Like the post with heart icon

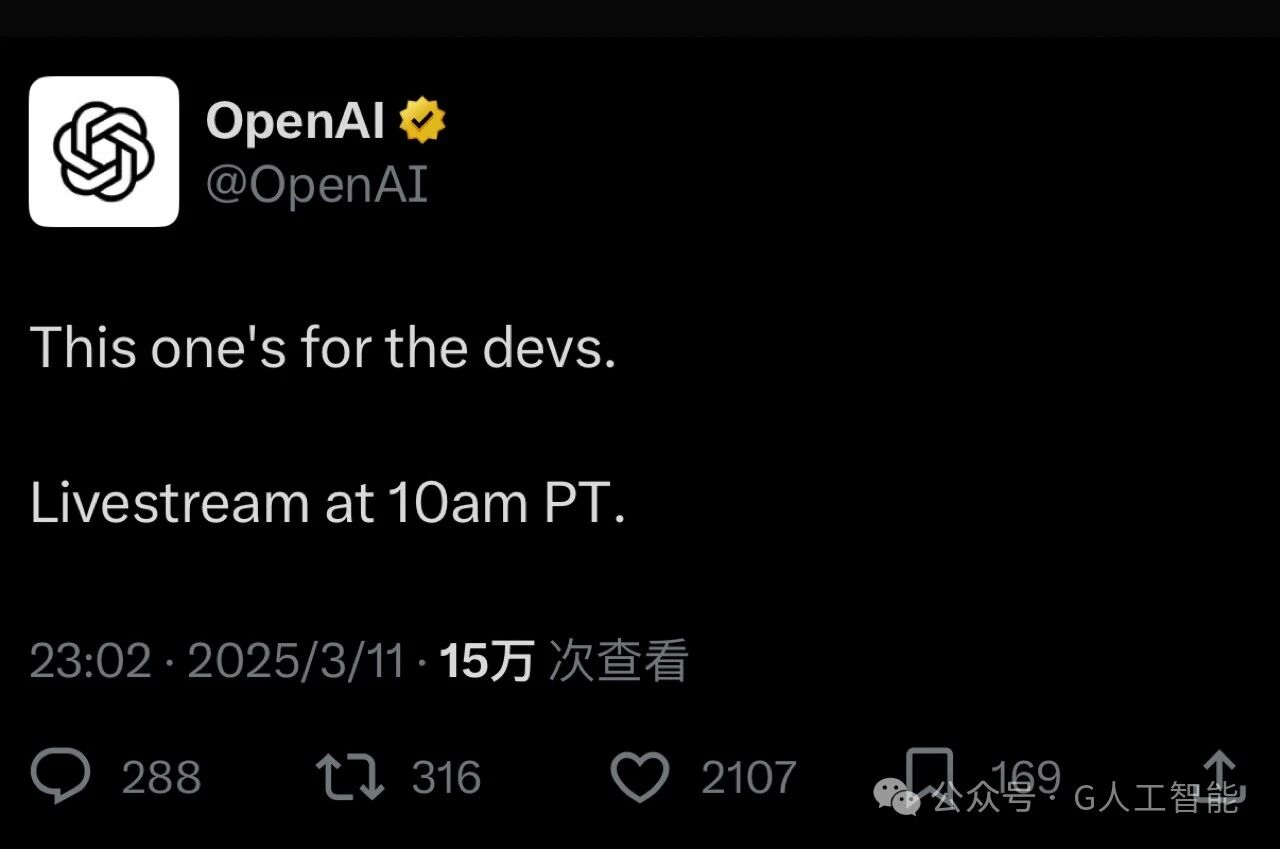640,777
